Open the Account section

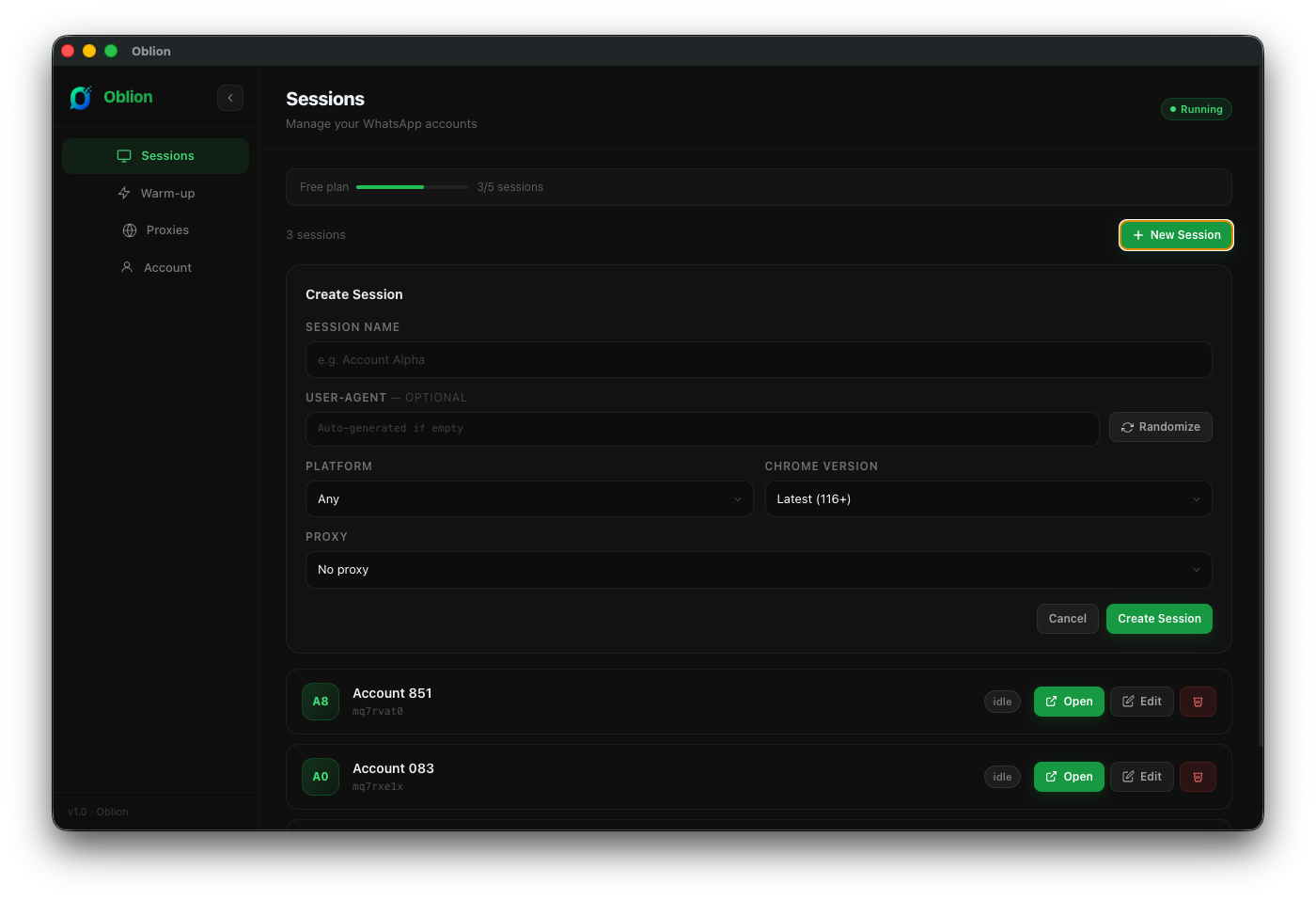(x=155, y=267)
